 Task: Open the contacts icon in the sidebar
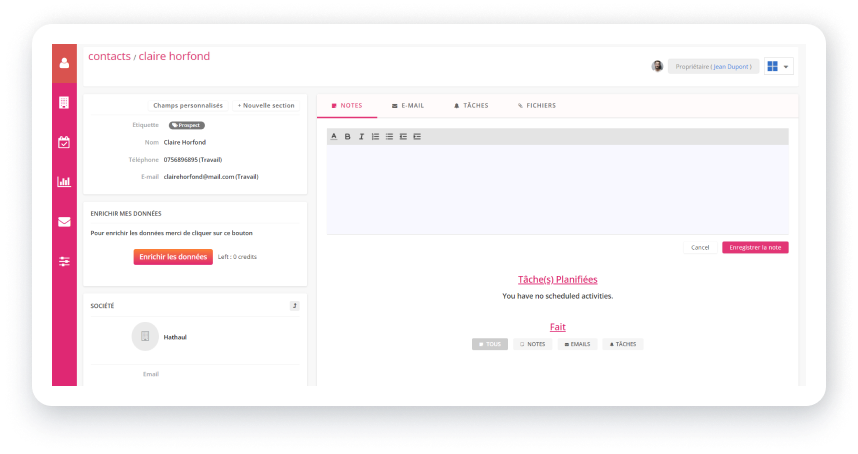click(x=64, y=63)
